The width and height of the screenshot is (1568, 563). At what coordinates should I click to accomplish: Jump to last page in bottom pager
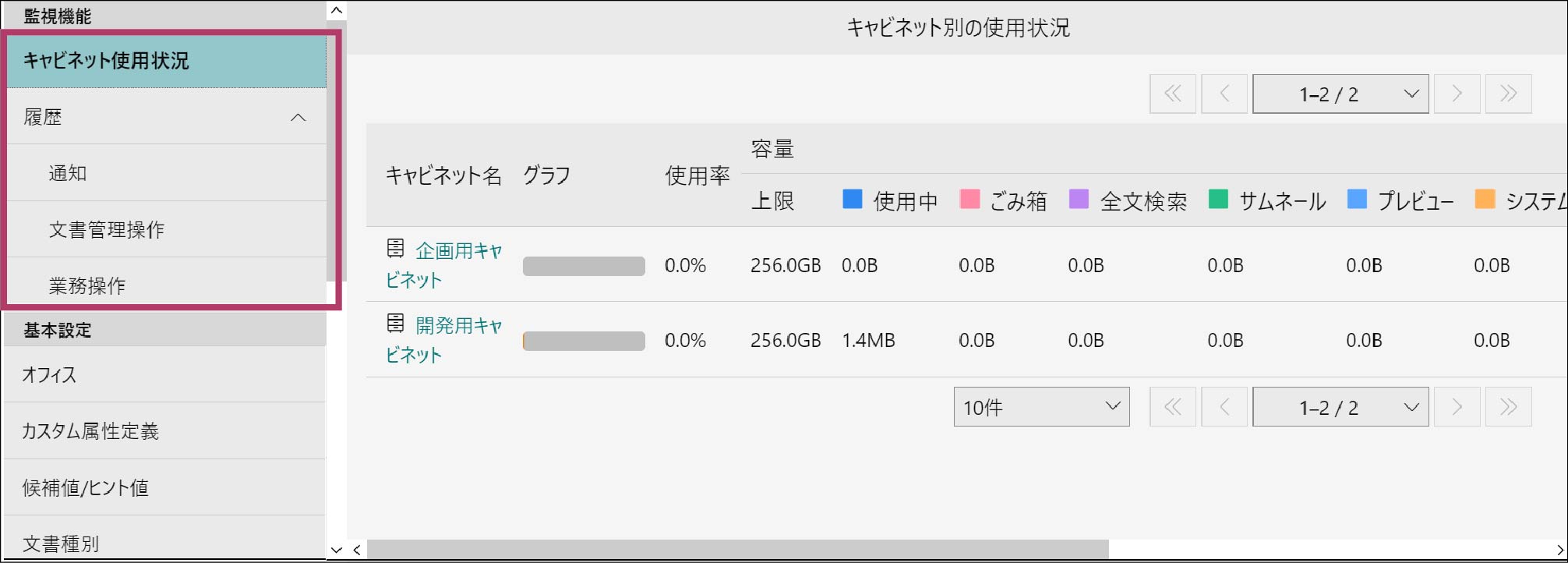pyautogui.click(x=1509, y=407)
